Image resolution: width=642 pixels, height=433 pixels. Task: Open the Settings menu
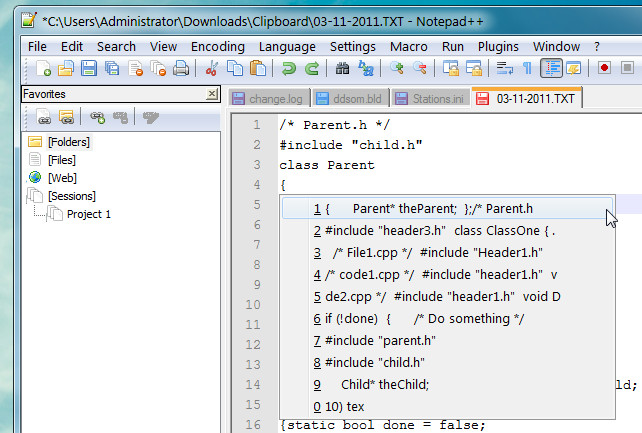tap(353, 47)
